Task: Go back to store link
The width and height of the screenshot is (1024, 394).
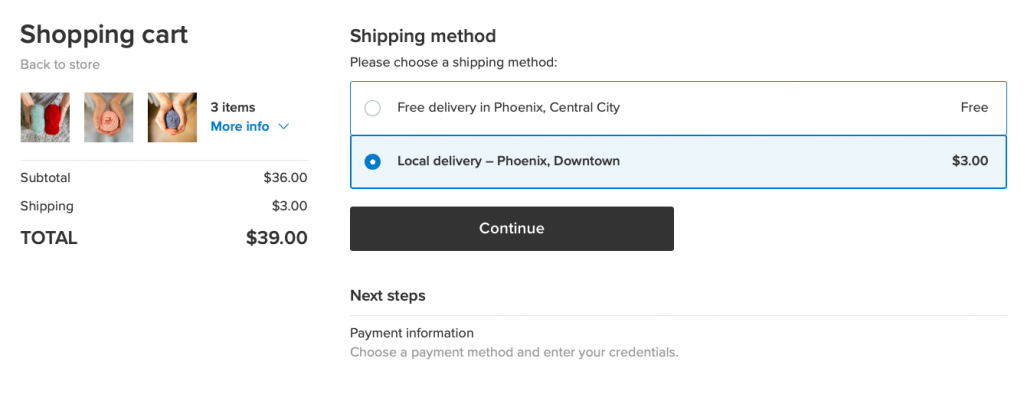Action: pyautogui.click(x=60, y=65)
